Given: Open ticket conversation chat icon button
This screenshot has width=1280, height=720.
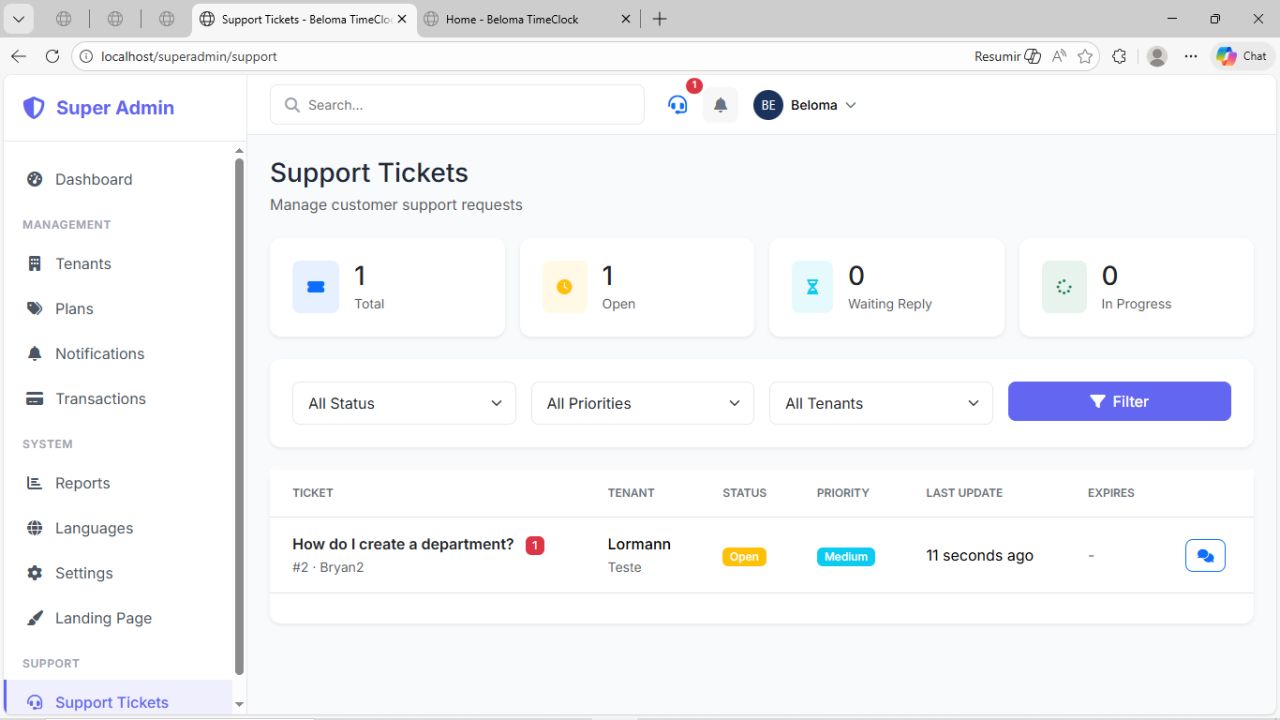Looking at the screenshot, I should coord(1205,556).
